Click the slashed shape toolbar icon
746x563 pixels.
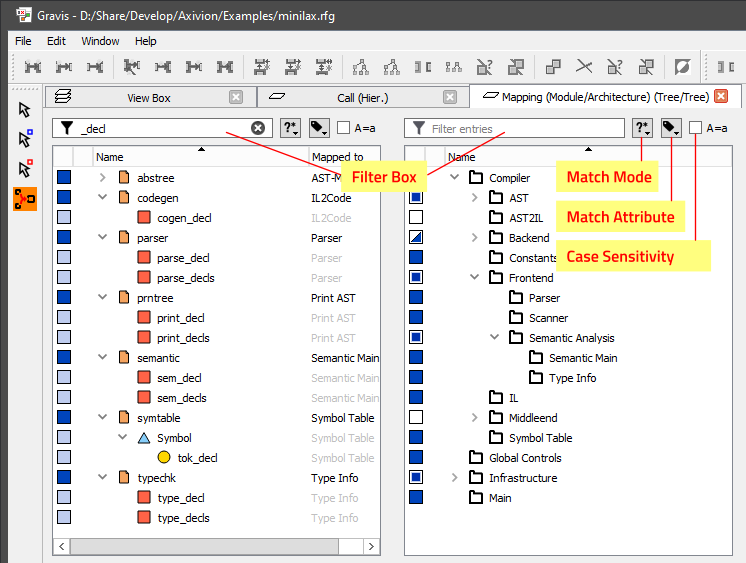point(682,67)
